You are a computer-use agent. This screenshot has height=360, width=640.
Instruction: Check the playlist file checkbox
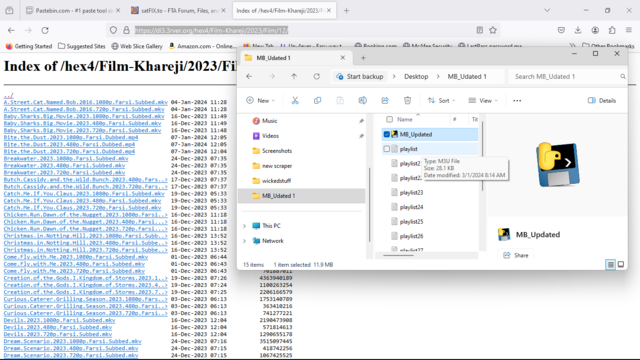387,149
